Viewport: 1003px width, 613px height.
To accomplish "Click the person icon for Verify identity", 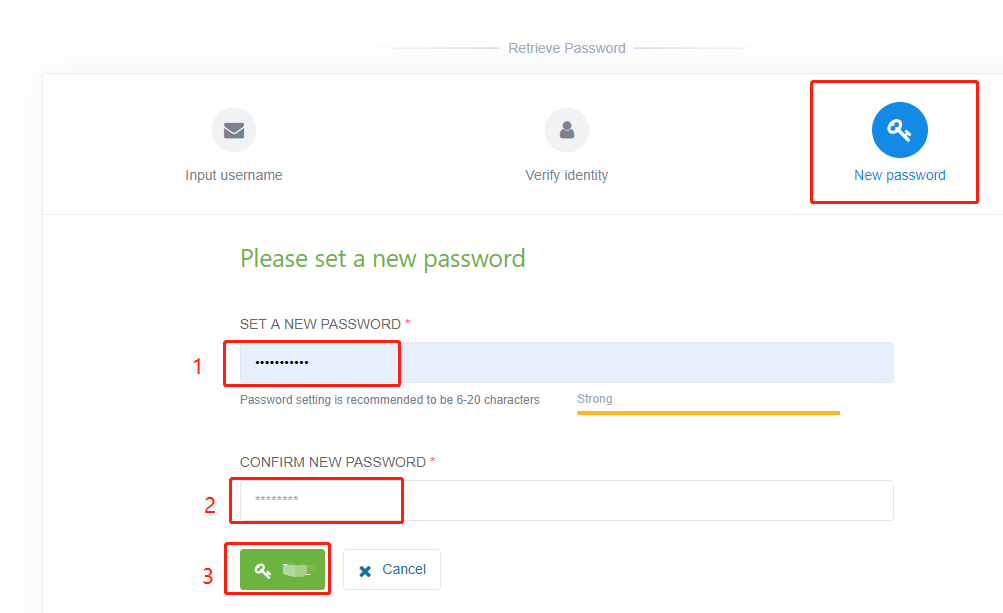I will tap(567, 130).
